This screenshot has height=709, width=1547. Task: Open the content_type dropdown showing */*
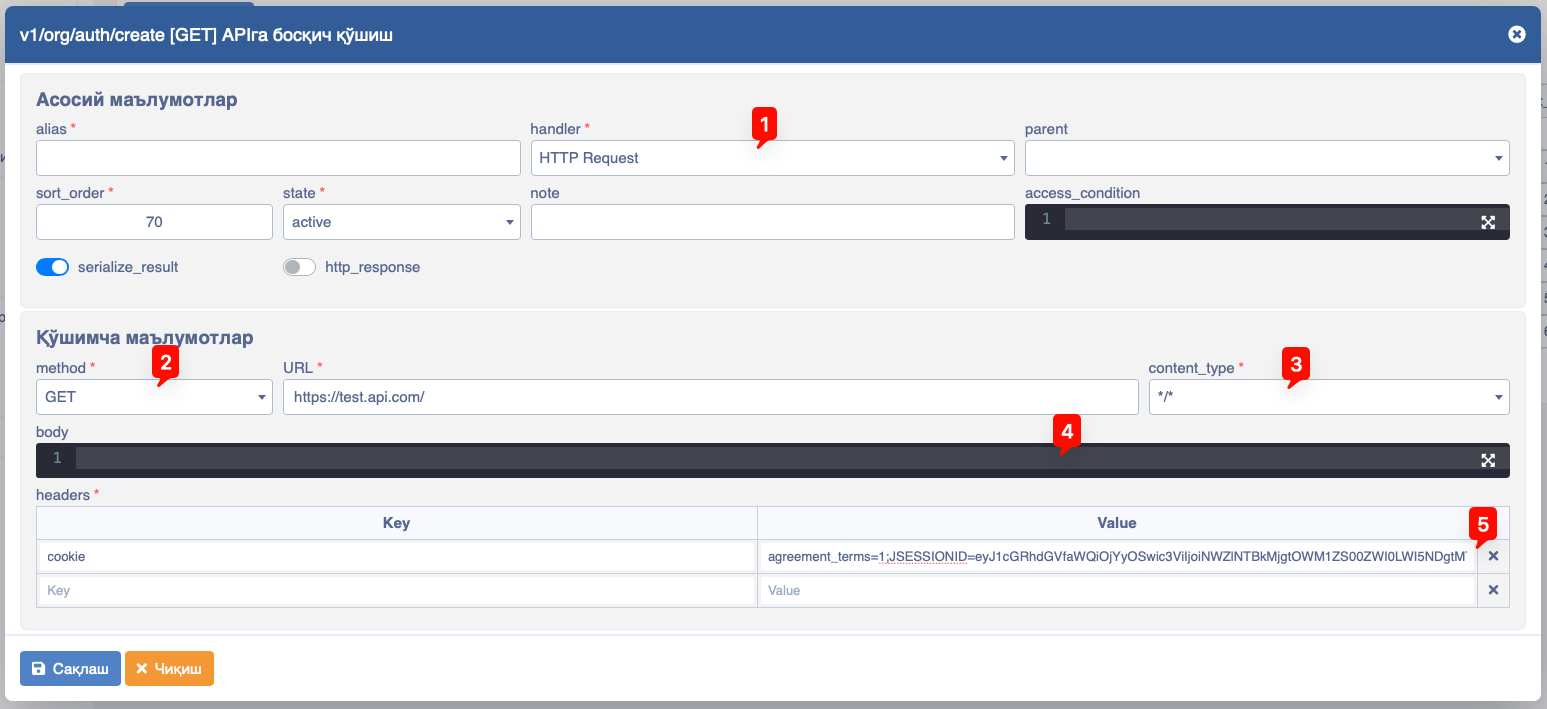click(x=1329, y=397)
